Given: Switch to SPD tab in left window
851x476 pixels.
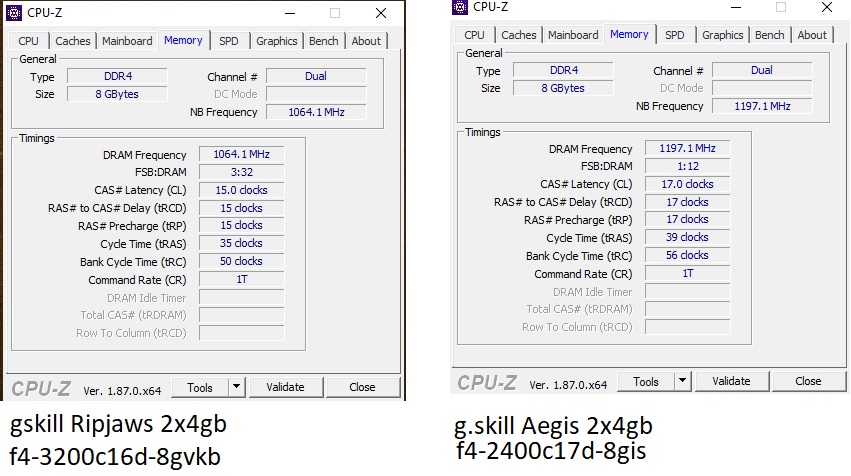Looking at the screenshot, I should click(x=228, y=41).
